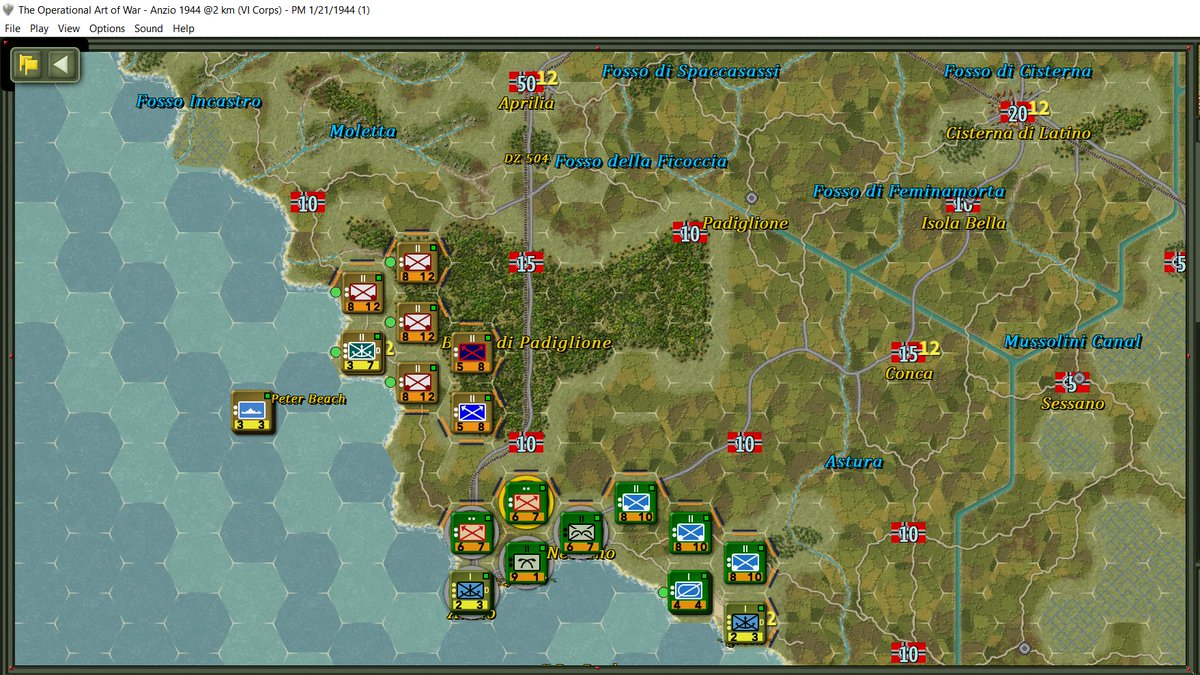Click the 15-point flag on forest road
The height and width of the screenshot is (675, 1200).
pos(526,263)
